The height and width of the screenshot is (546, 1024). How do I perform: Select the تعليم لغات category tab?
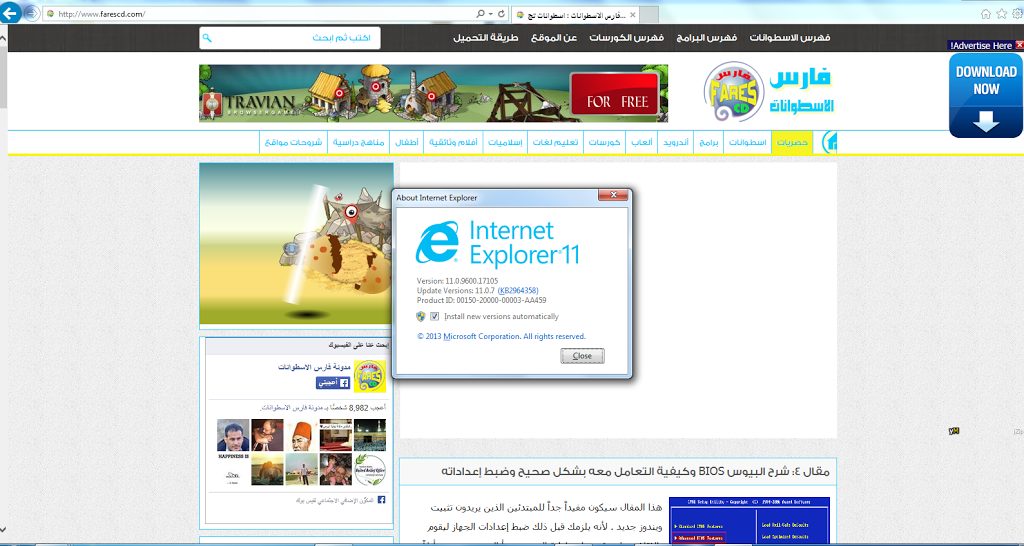pyautogui.click(x=555, y=142)
